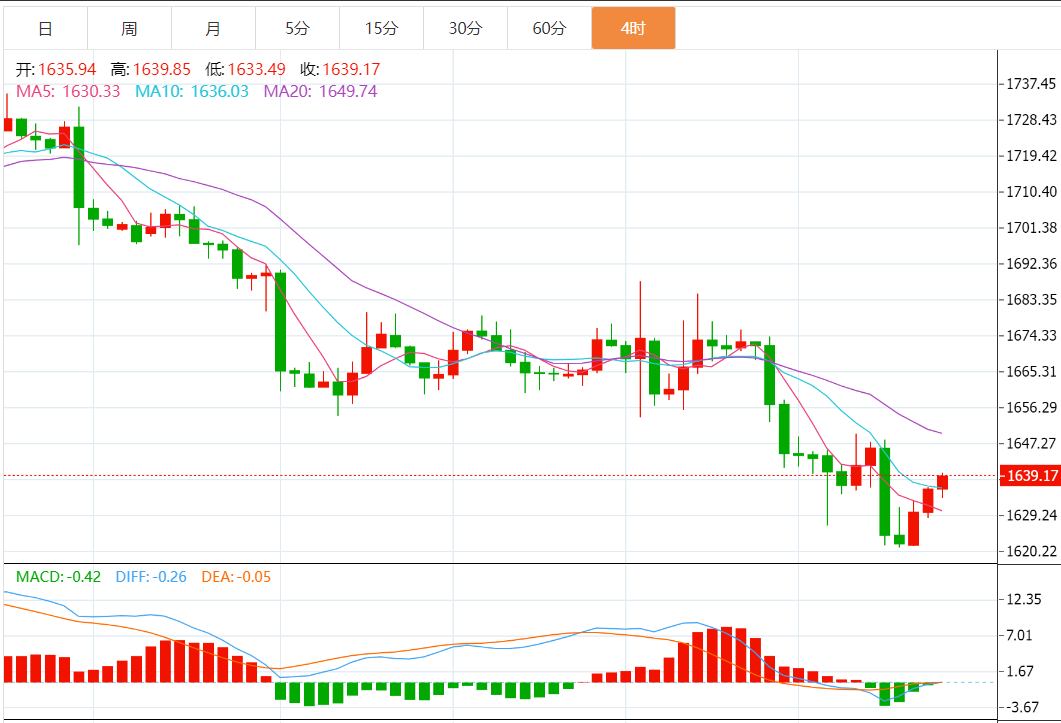Click the DIFF: -0.26 indicator label
This screenshot has height=723, width=1061.
[x=151, y=577]
